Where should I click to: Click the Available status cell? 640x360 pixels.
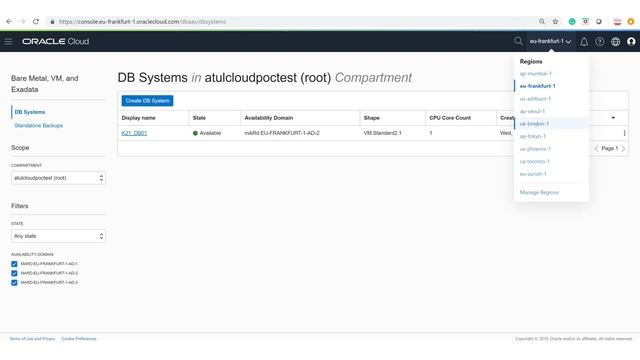tap(207, 133)
